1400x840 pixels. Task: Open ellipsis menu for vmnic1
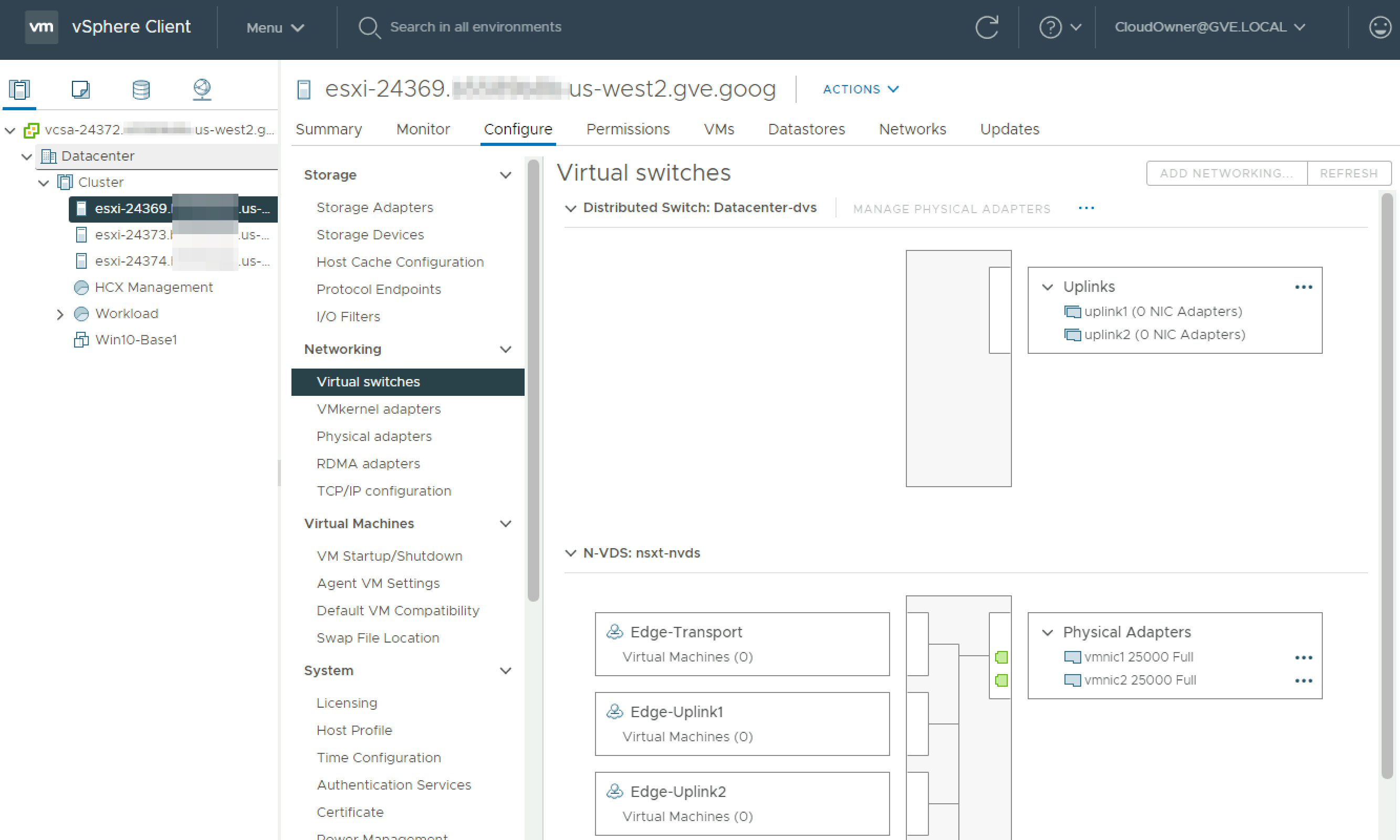pos(1303,657)
